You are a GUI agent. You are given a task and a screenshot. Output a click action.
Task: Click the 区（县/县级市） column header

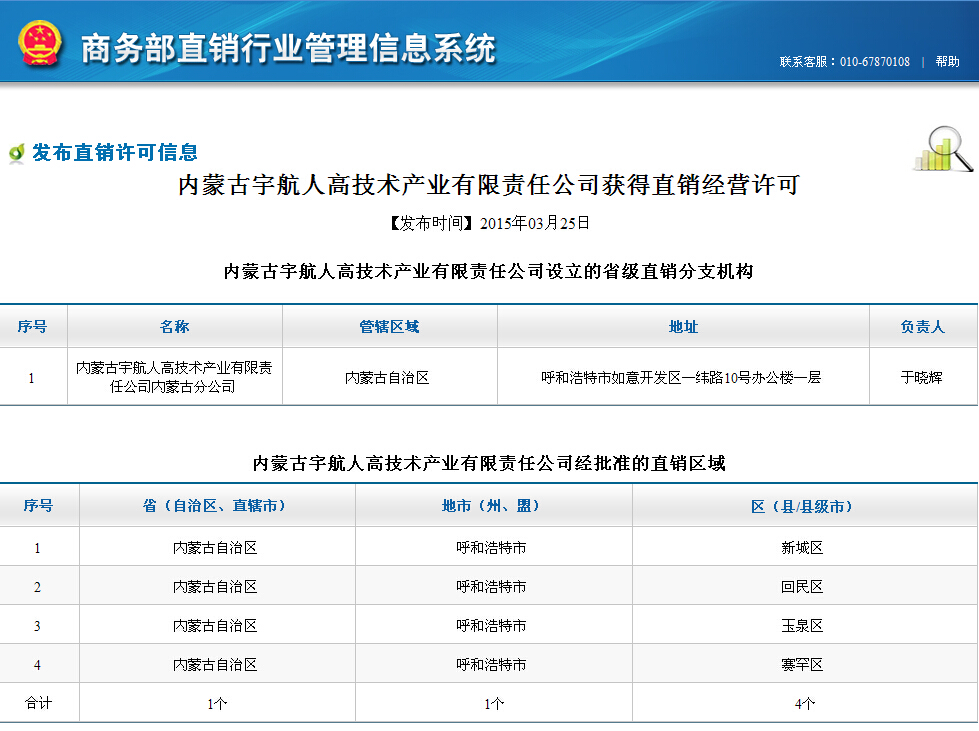pos(802,506)
